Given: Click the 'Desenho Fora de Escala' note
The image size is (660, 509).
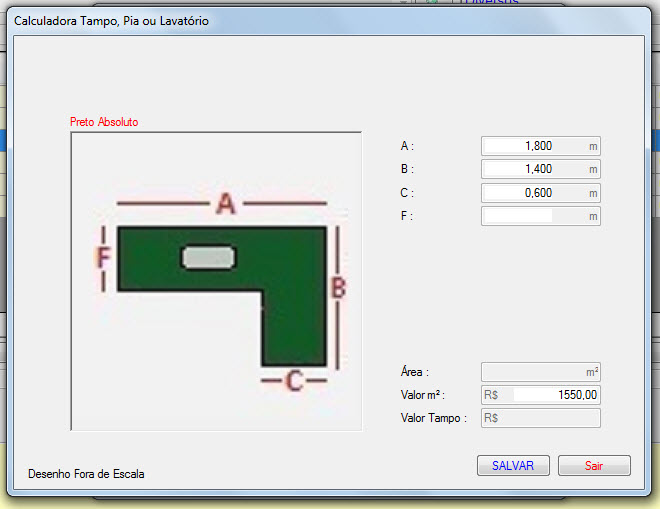Looking at the screenshot, I should pyautogui.click(x=86, y=474).
